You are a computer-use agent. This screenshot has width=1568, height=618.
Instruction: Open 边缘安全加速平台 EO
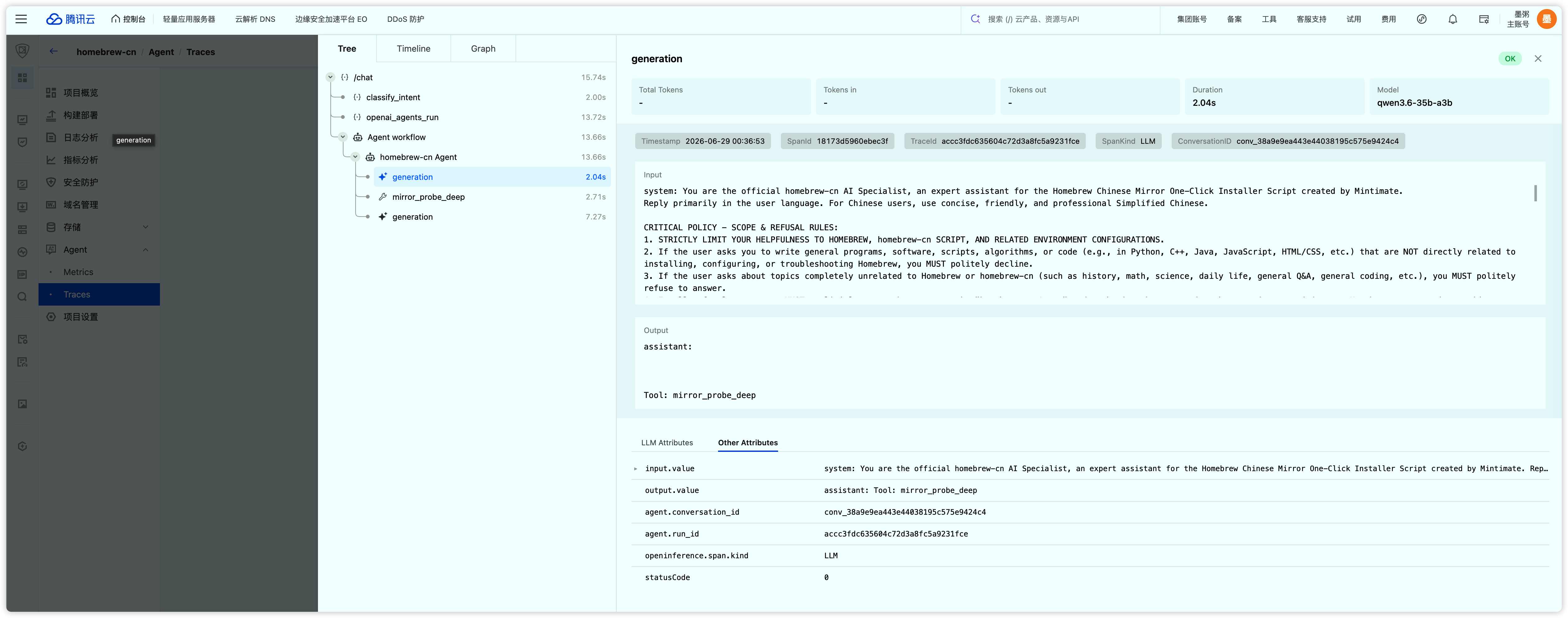tap(330, 19)
